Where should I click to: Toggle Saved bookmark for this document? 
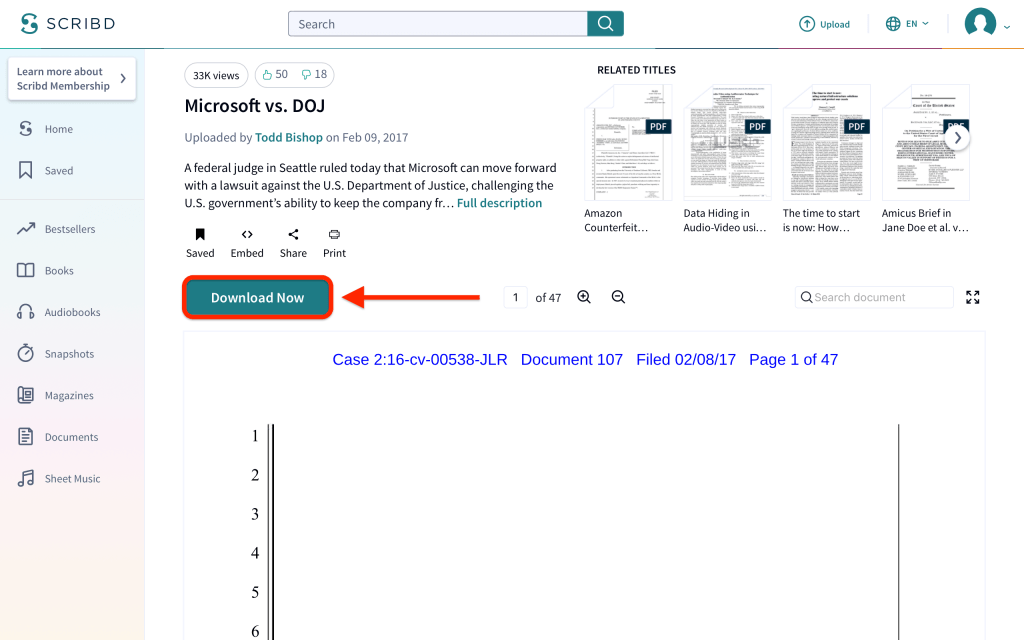point(200,235)
